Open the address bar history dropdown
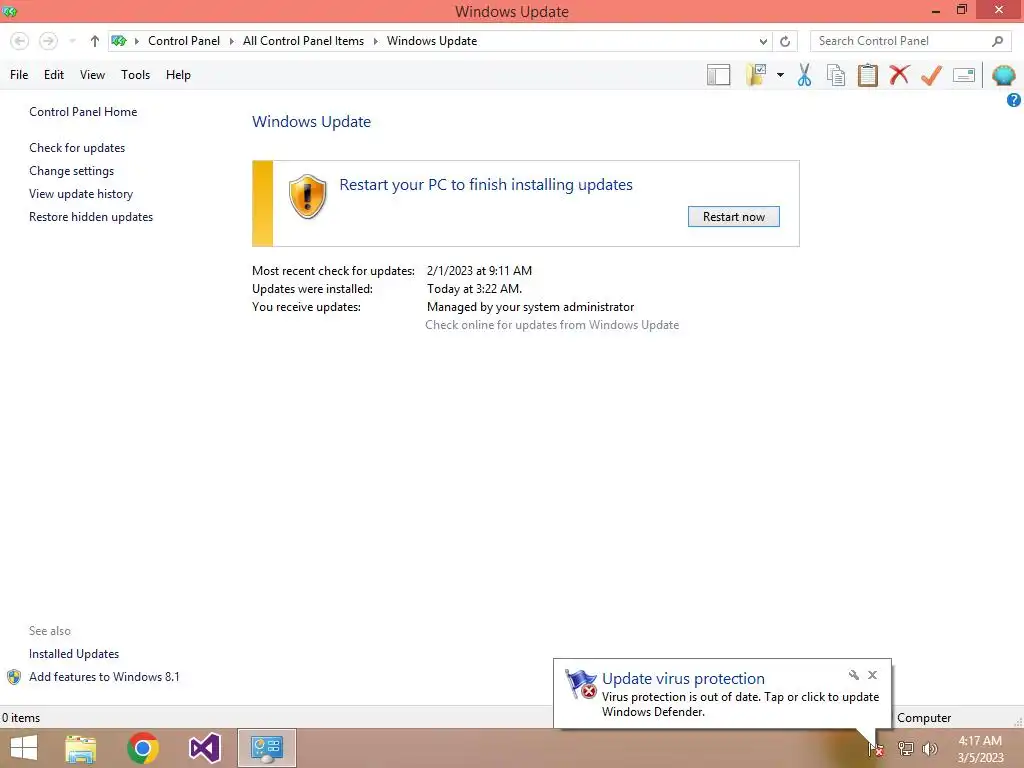 click(763, 41)
